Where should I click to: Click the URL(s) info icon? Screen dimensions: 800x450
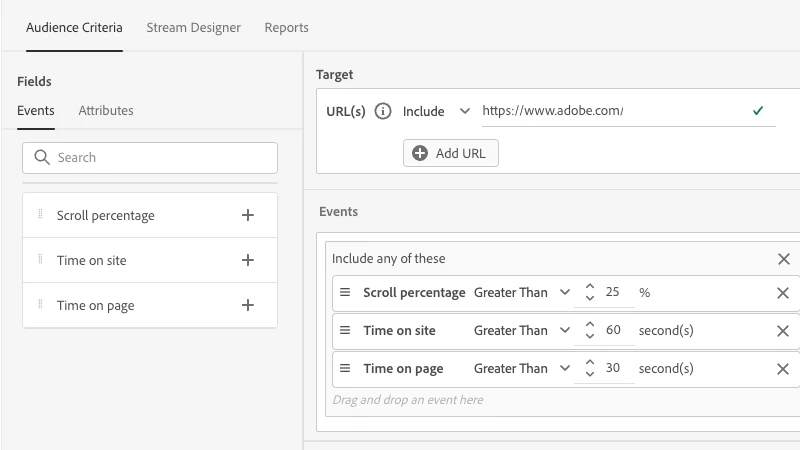pyautogui.click(x=383, y=111)
